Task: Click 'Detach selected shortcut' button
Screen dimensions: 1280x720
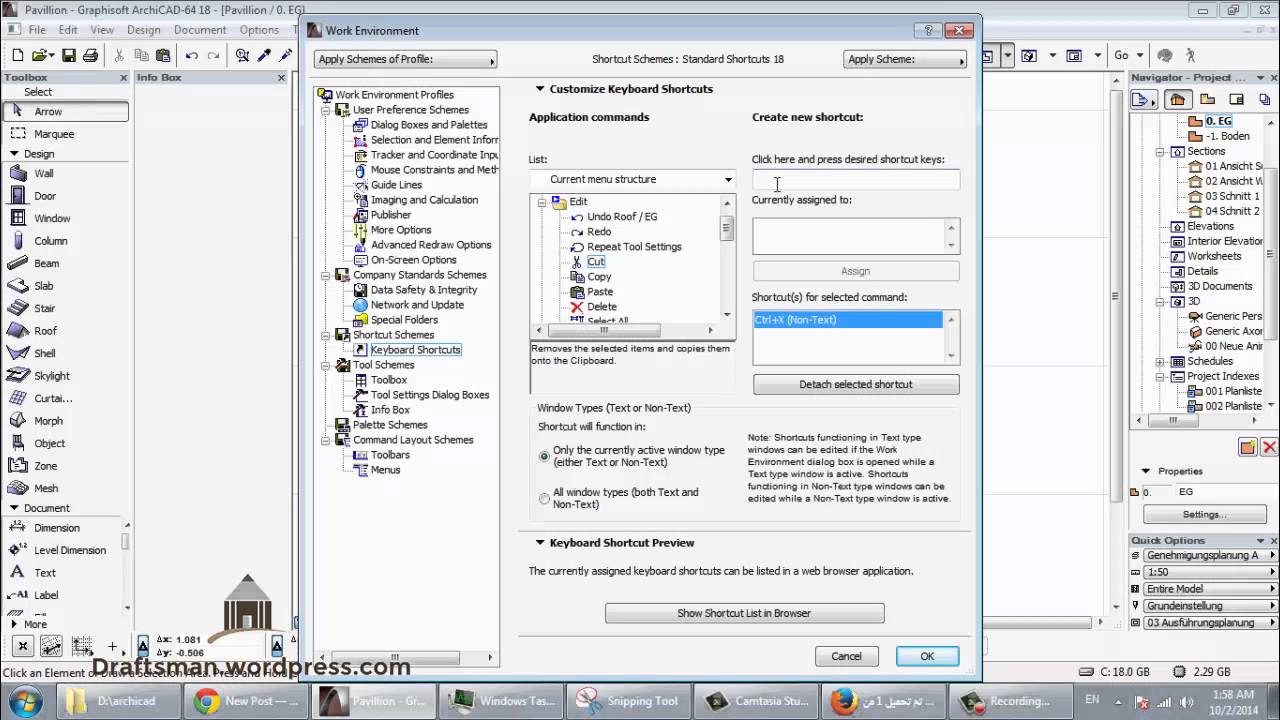Action: coord(856,384)
